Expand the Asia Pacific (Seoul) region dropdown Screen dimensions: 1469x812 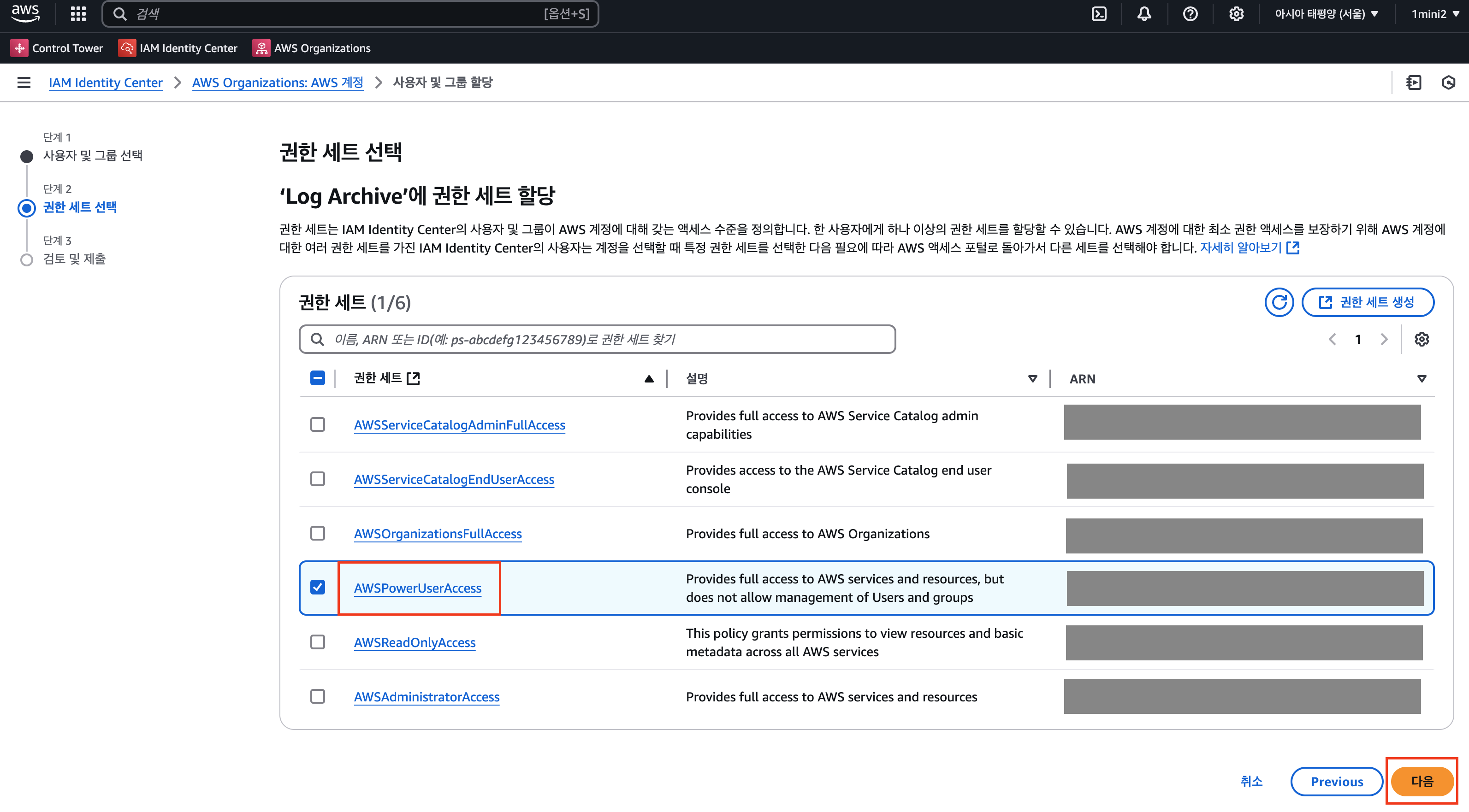pyautogui.click(x=1326, y=14)
